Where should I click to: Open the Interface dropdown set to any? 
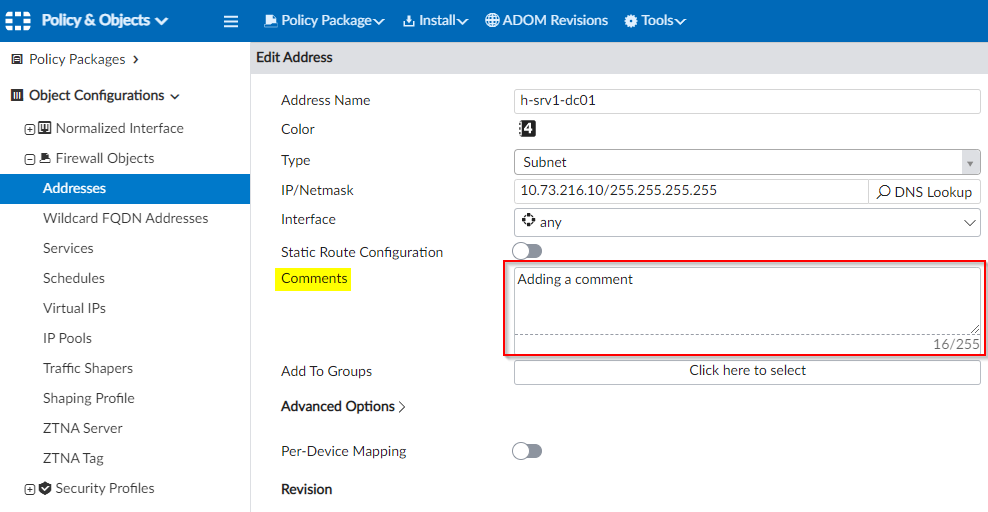coord(746,222)
